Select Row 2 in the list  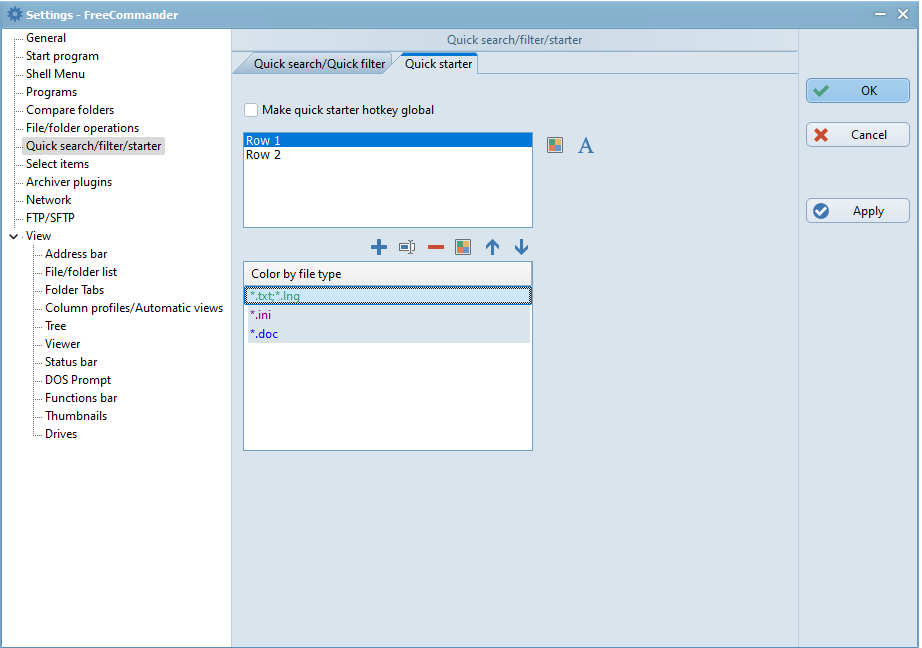pos(388,155)
